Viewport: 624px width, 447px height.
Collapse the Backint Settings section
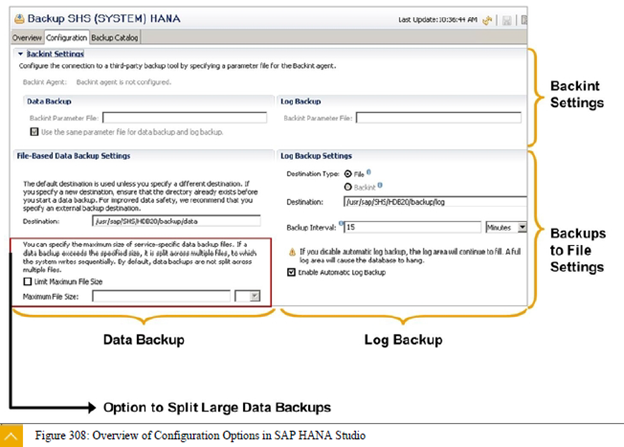click(21, 54)
